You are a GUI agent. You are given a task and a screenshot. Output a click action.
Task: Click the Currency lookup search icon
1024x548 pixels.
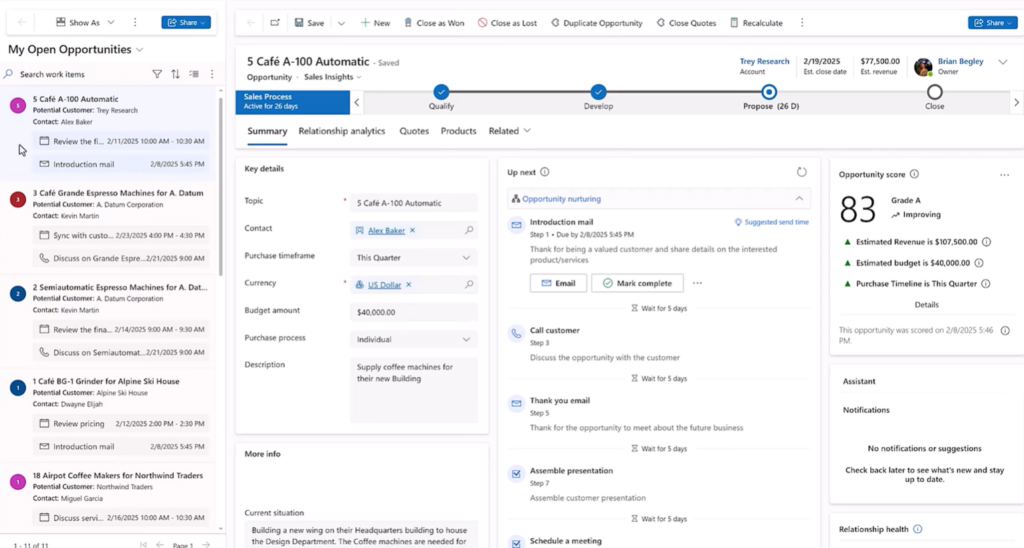coord(469,285)
